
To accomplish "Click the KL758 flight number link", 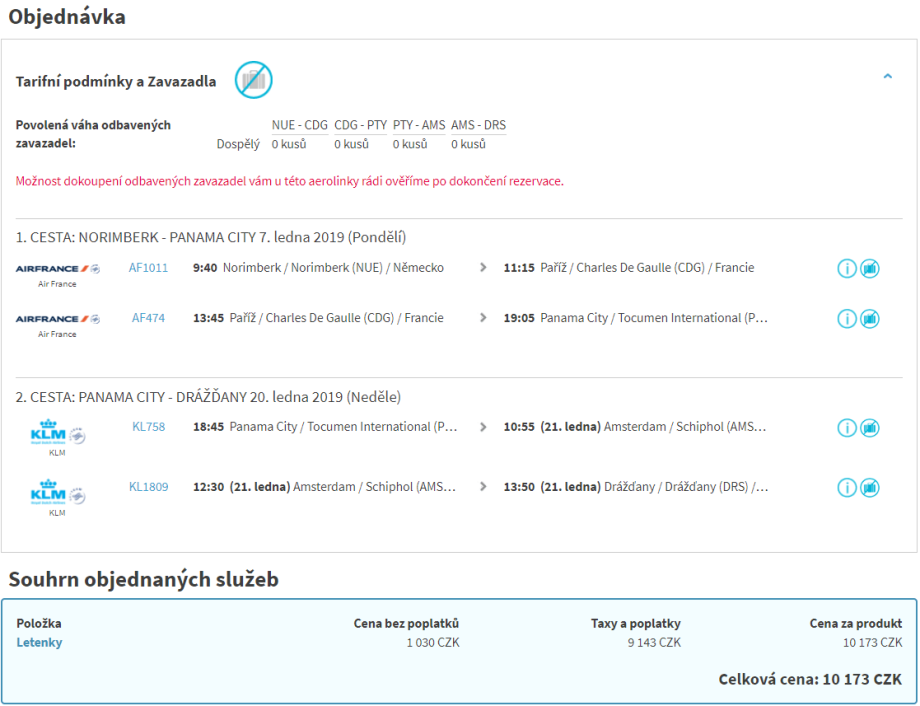I will tap(148, 427).
